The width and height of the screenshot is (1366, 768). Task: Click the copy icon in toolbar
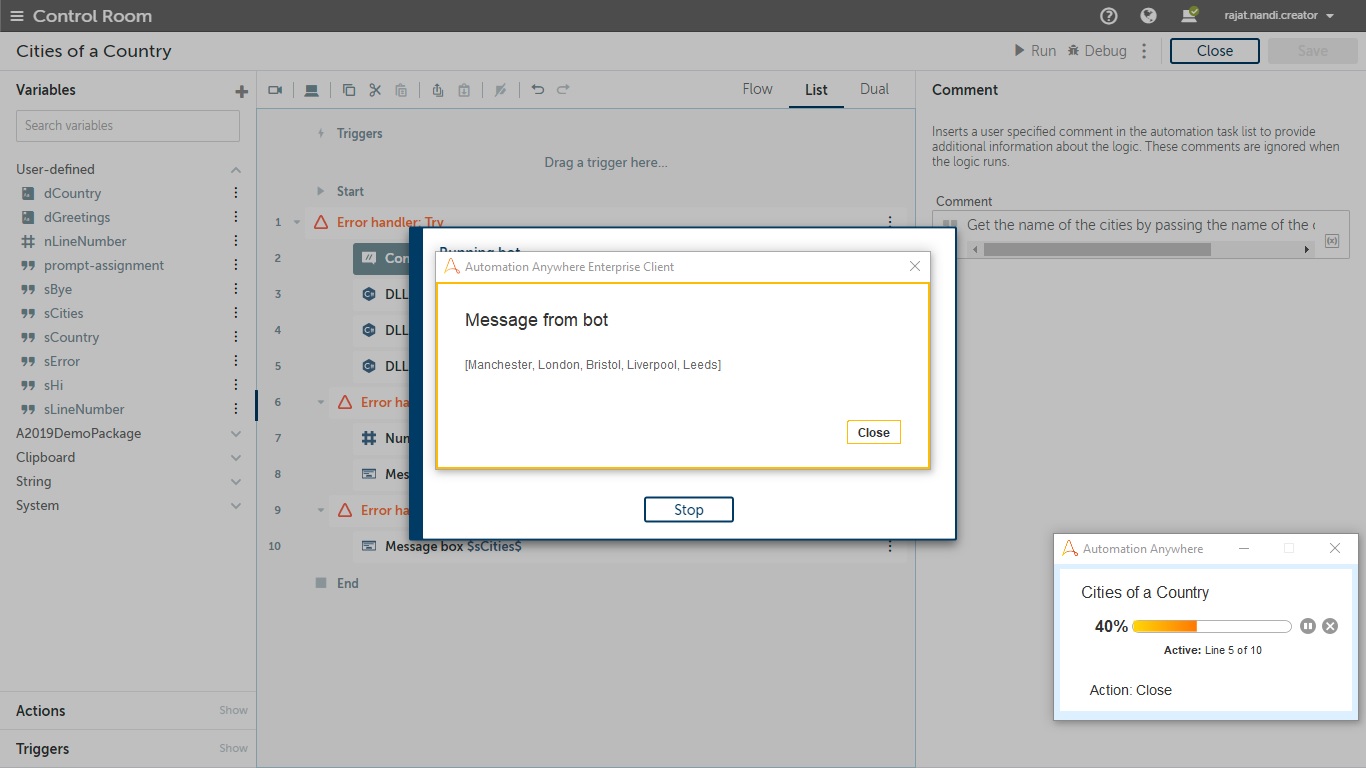click(x=349, y=90)
